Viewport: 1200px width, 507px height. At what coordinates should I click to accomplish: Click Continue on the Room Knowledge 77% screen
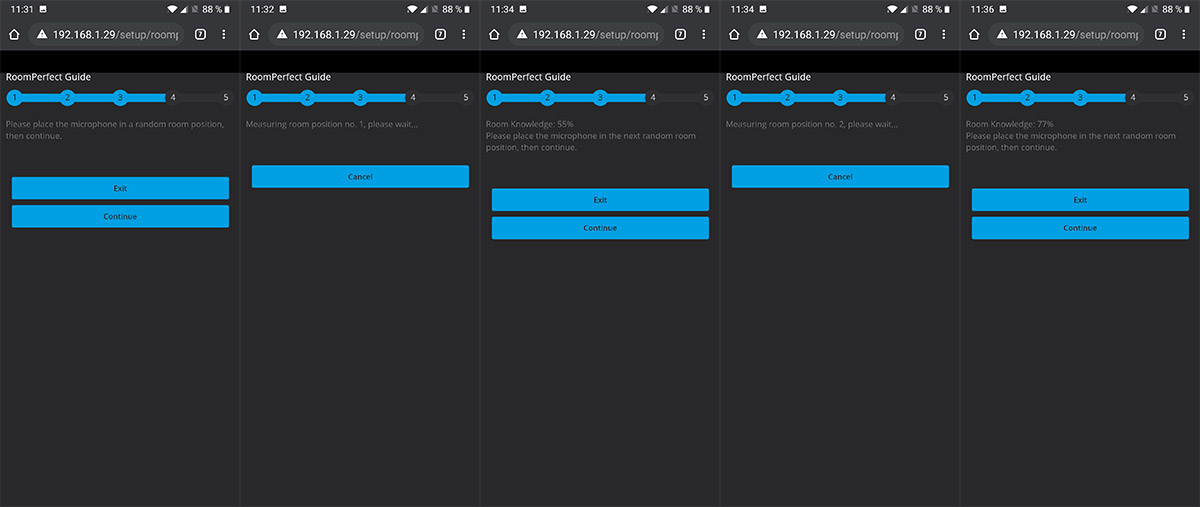[x=1080, y=228]
